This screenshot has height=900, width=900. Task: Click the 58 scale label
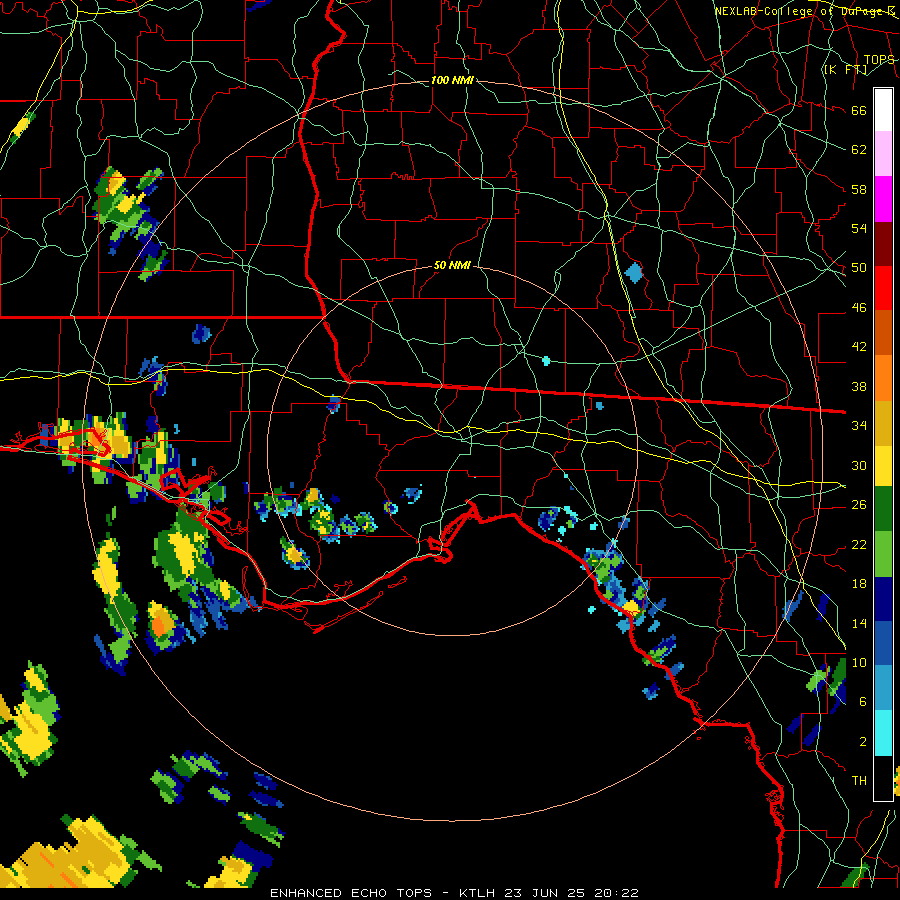point(859,189)
